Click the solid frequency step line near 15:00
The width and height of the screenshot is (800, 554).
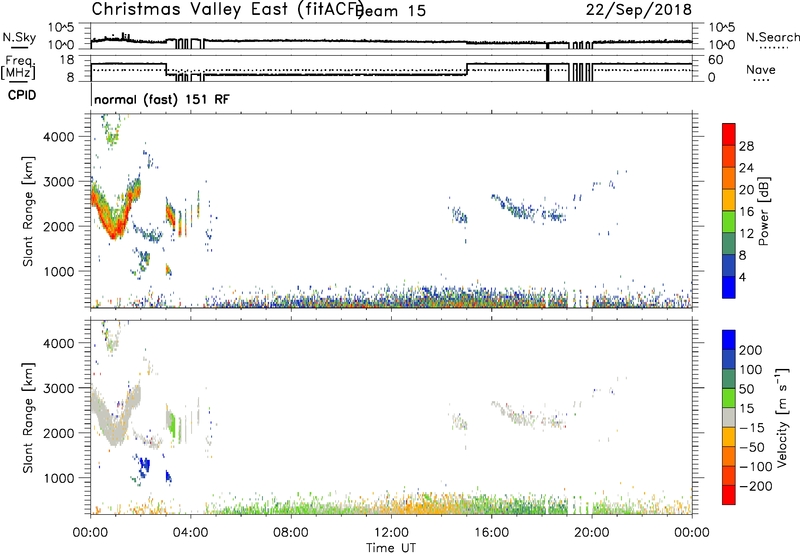[x=467, y=69]
